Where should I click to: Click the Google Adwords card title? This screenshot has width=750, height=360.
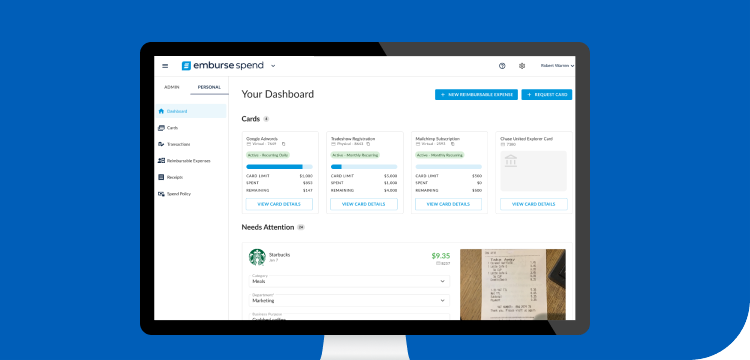pos(262,139)
